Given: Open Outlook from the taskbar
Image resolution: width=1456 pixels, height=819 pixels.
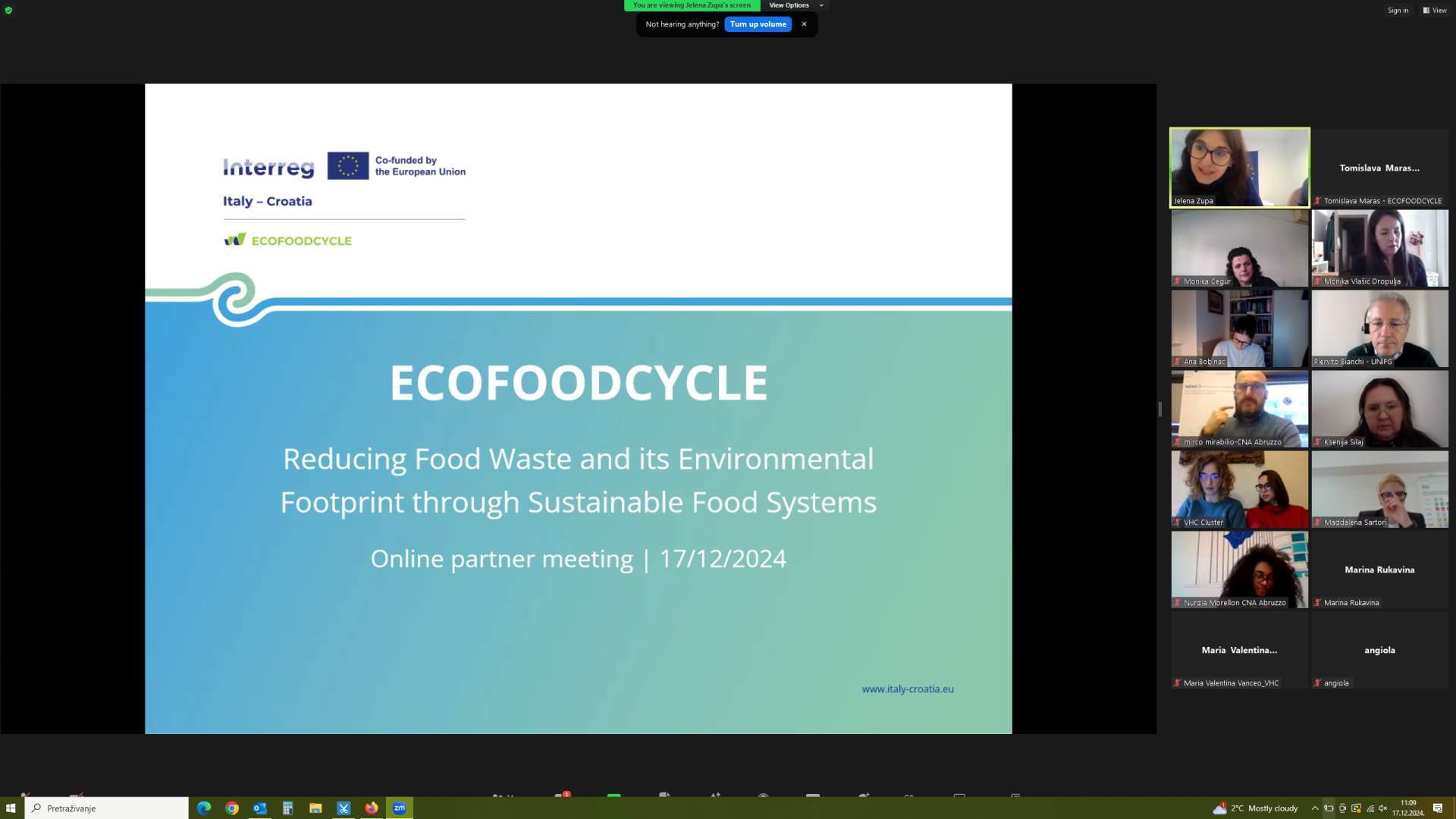Looking at the screenshot, I should (x=260, y=808).
